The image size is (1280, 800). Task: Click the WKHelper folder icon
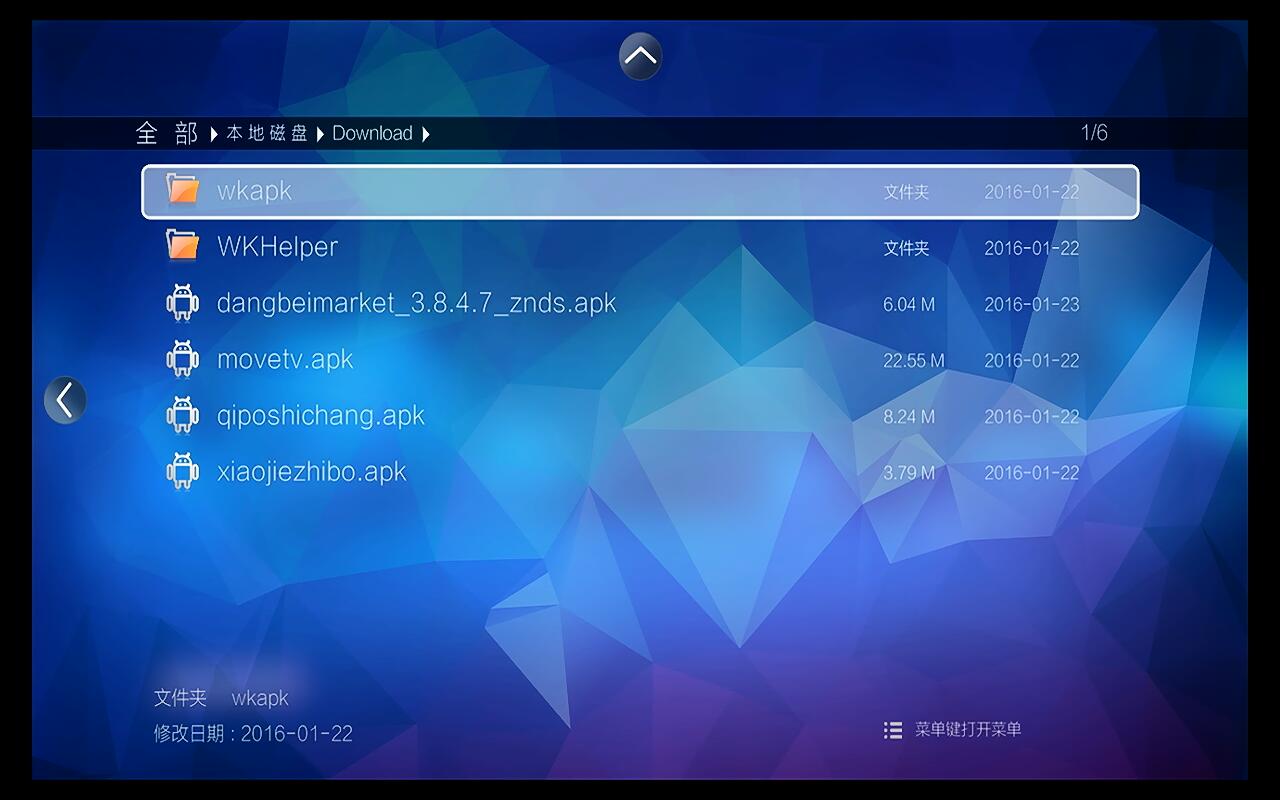182,246
